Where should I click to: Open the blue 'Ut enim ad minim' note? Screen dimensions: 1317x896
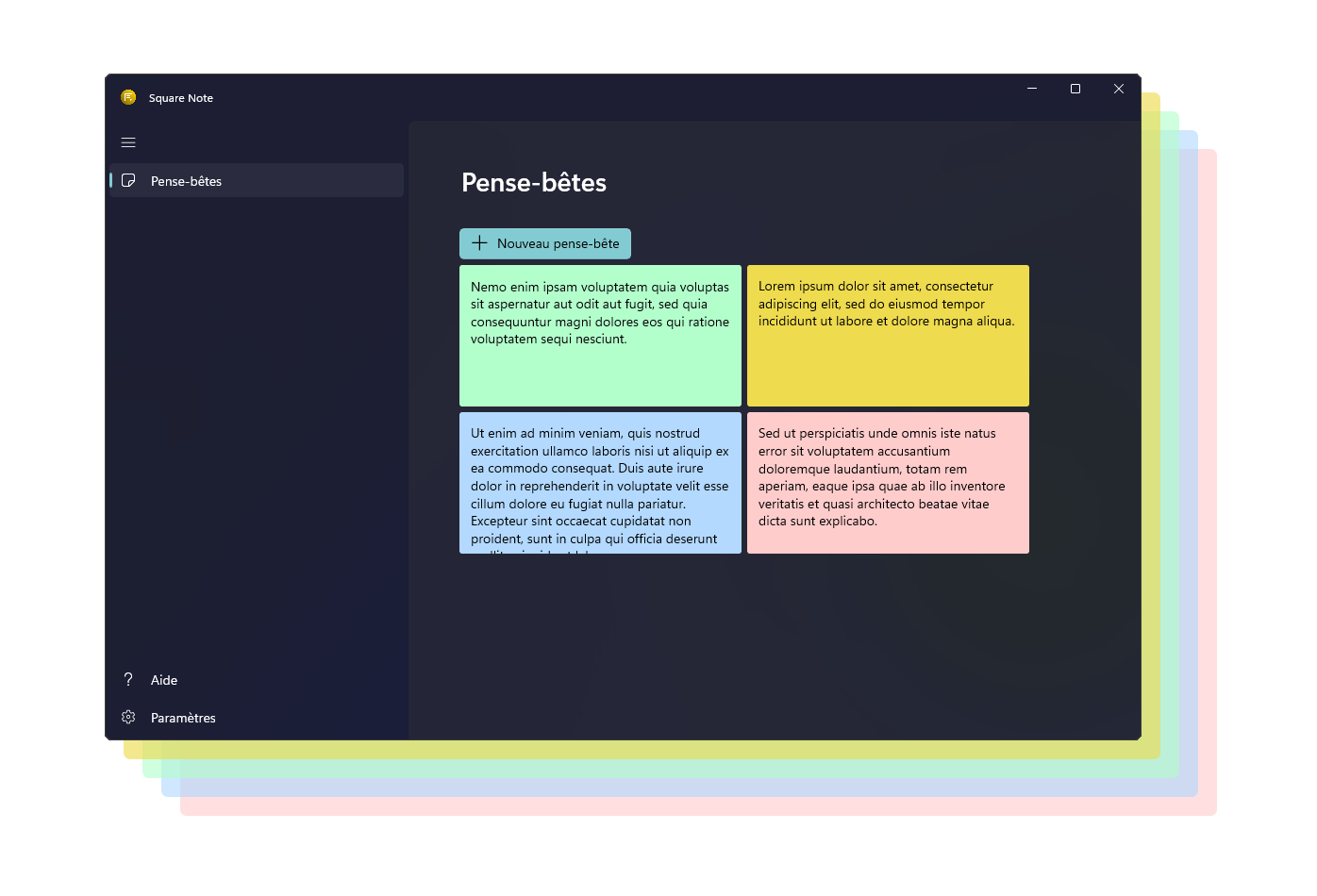click(x=600, y=483)
